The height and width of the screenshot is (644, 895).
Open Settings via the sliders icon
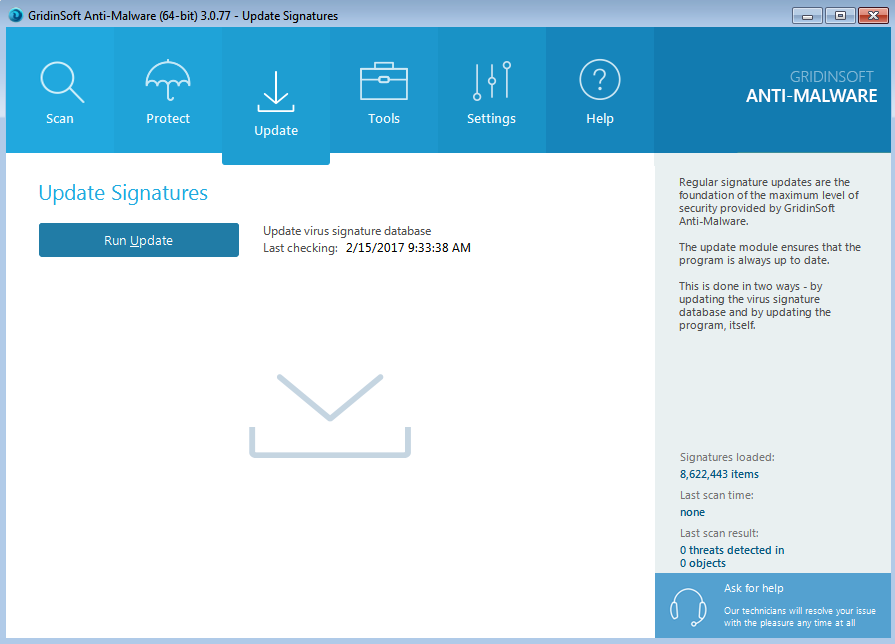click(492, 81)
